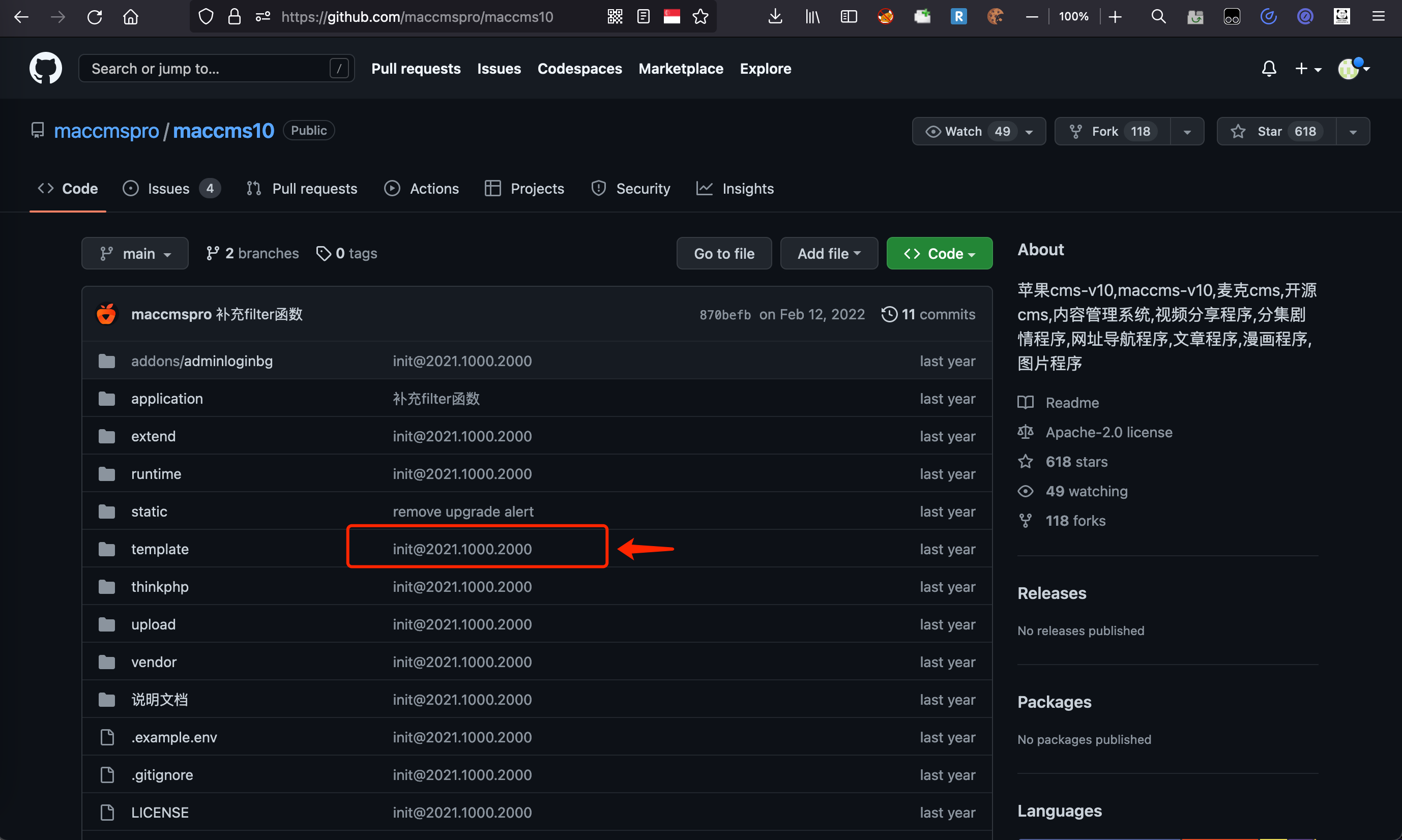Open the 11 commits history link
The width and height of the screenshot is (1402, 840).
click(928, 314)
